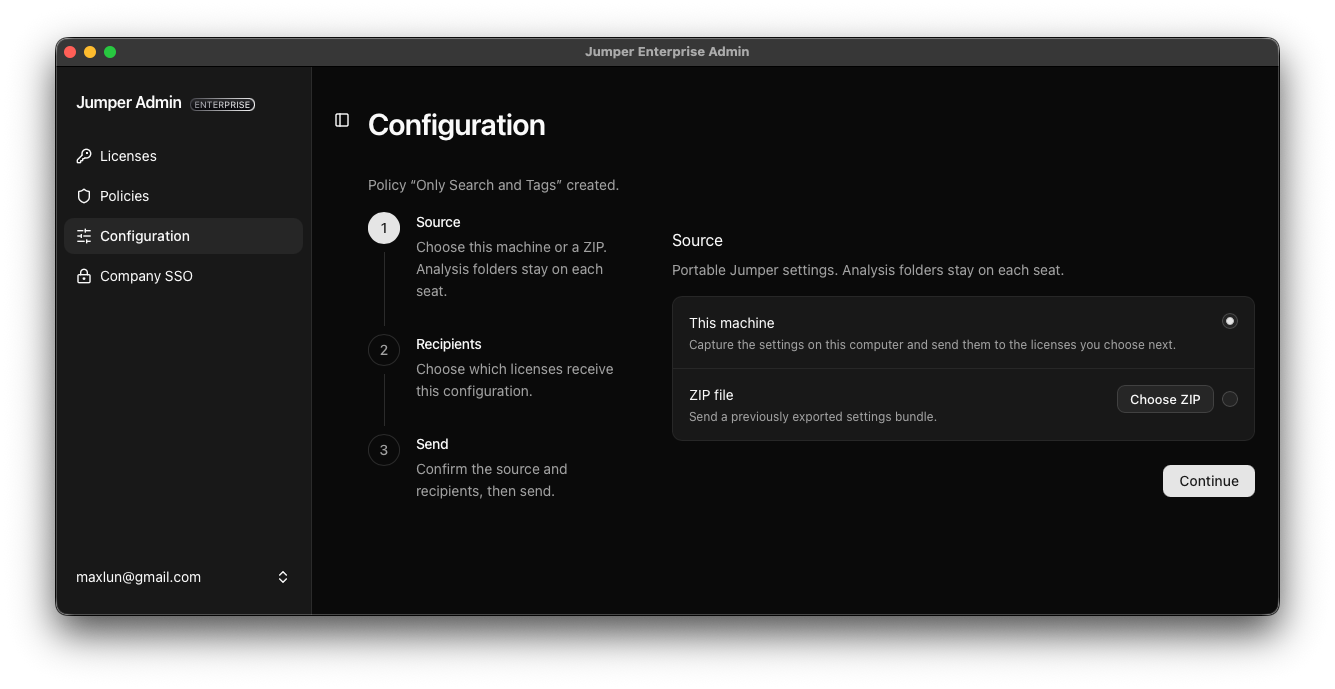The image size is (1335, 689).
Task: Click the Configuration page heading
Action: [x=457, y=125]
